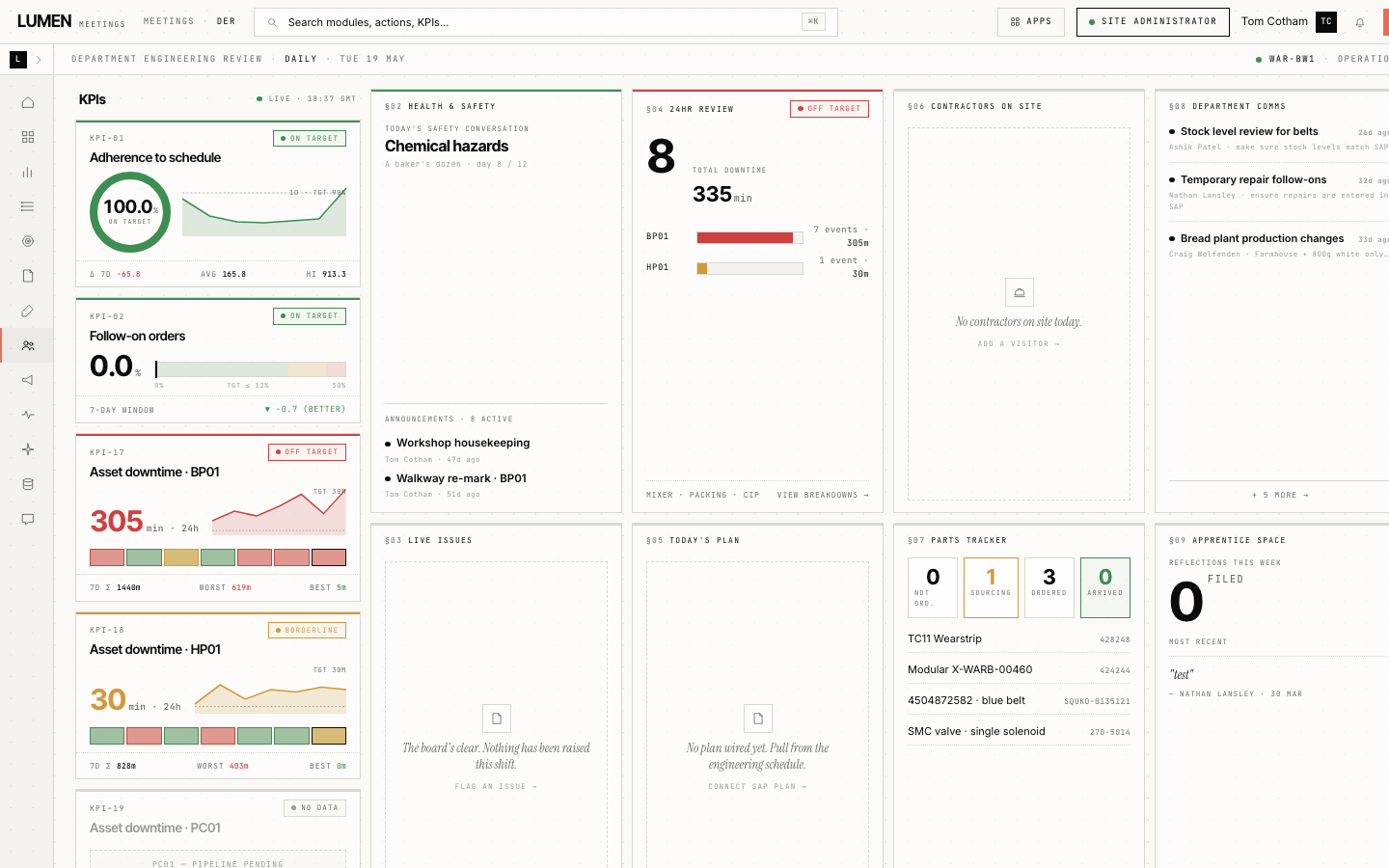
Task: Click the black L workspace logo
Action: click(18, 60)
